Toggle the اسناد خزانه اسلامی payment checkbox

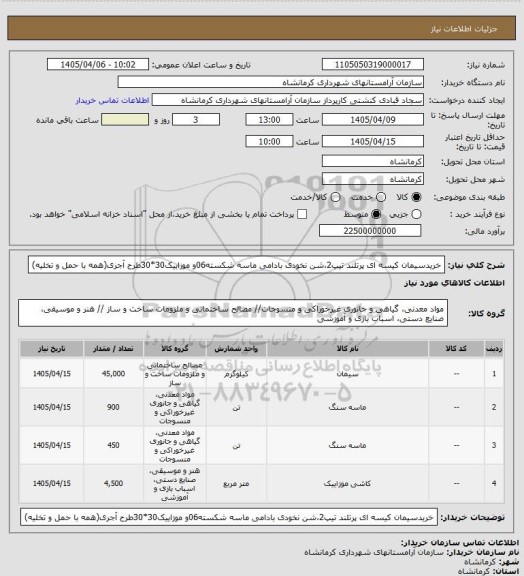click(302, 214)
